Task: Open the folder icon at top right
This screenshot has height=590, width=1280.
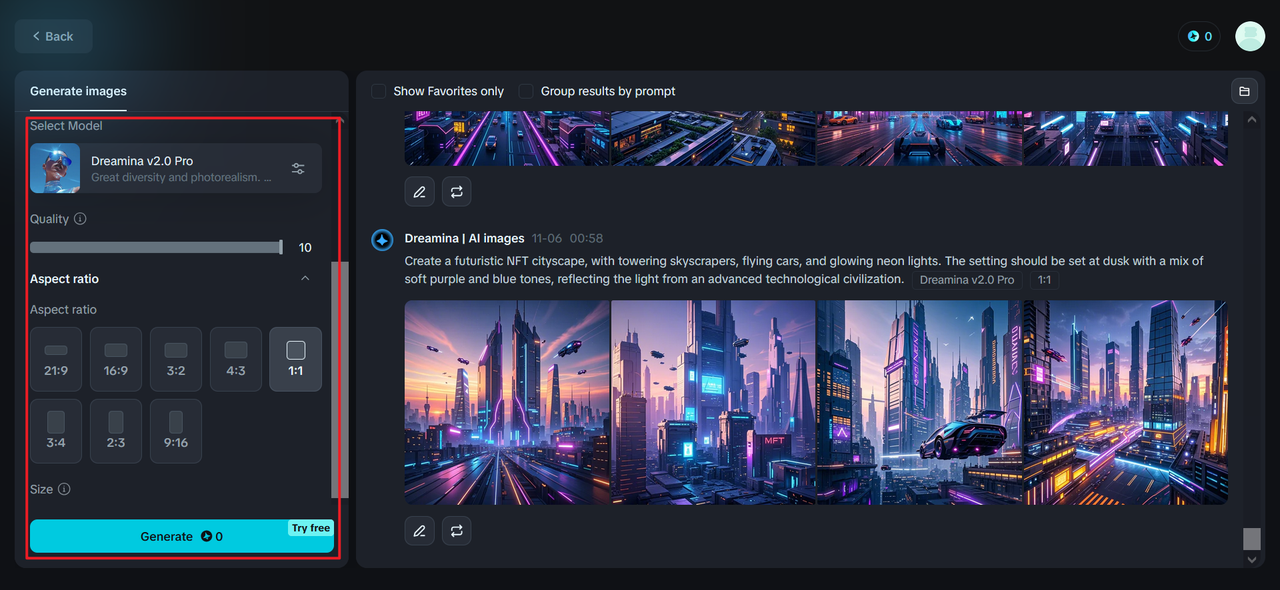Action: coord(1244,91)
